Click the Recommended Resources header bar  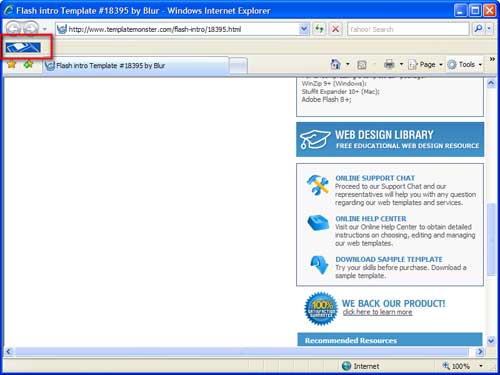pyautogui.click(x=390, y=339)
